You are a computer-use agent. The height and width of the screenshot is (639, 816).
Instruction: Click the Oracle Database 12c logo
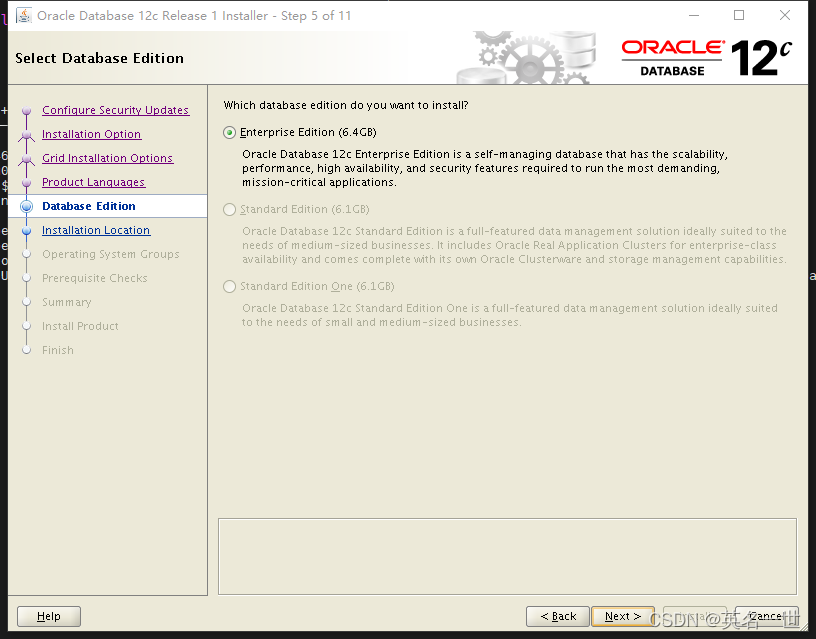point(707,58)
